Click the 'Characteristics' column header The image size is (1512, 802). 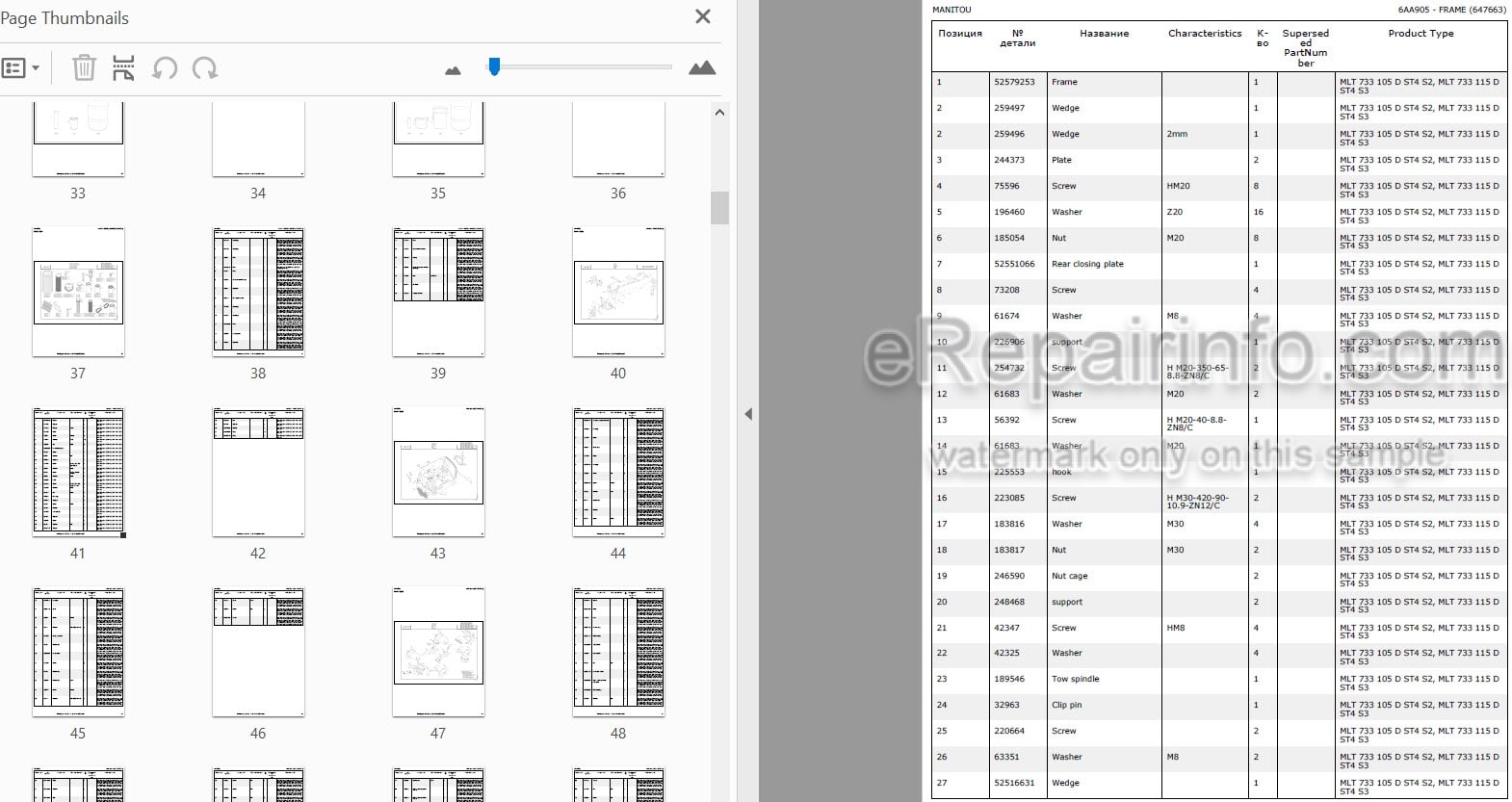pos(1205,33)
